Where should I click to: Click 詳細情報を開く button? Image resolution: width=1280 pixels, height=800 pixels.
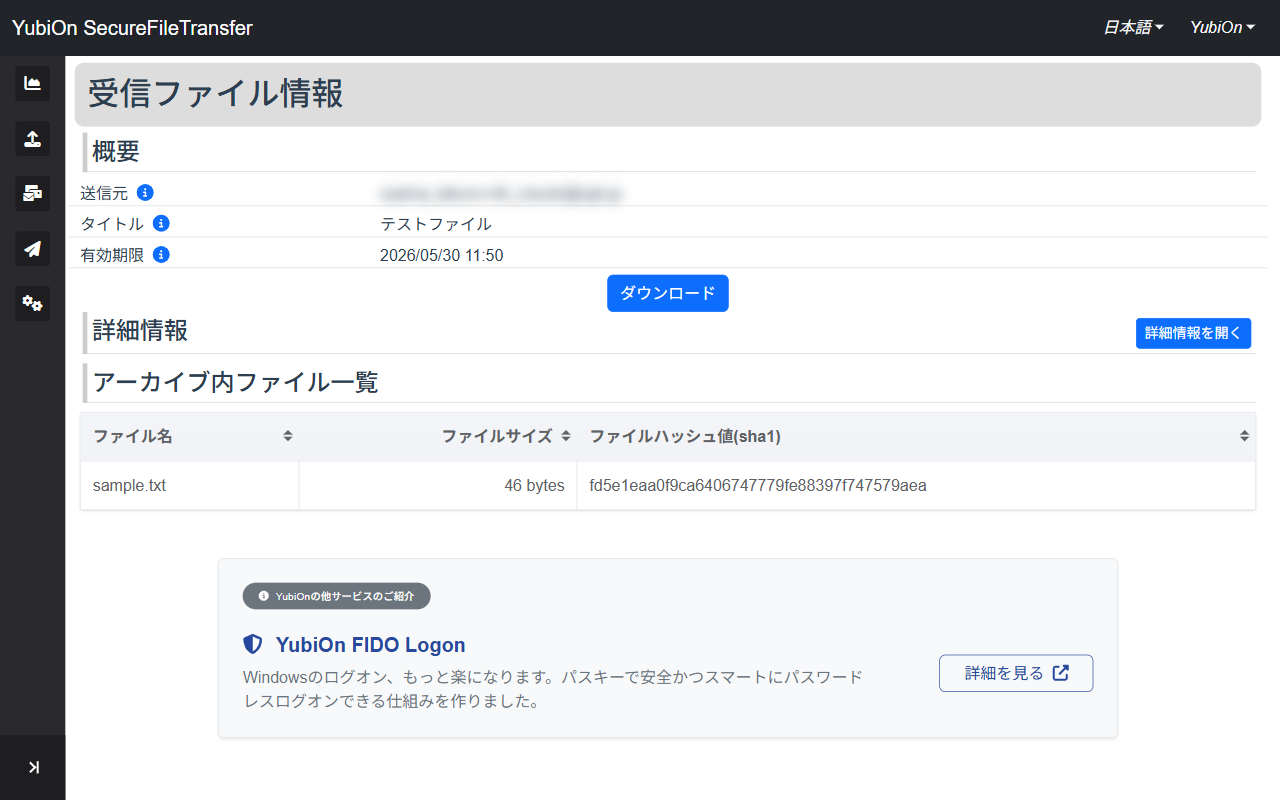point(1193,333)
